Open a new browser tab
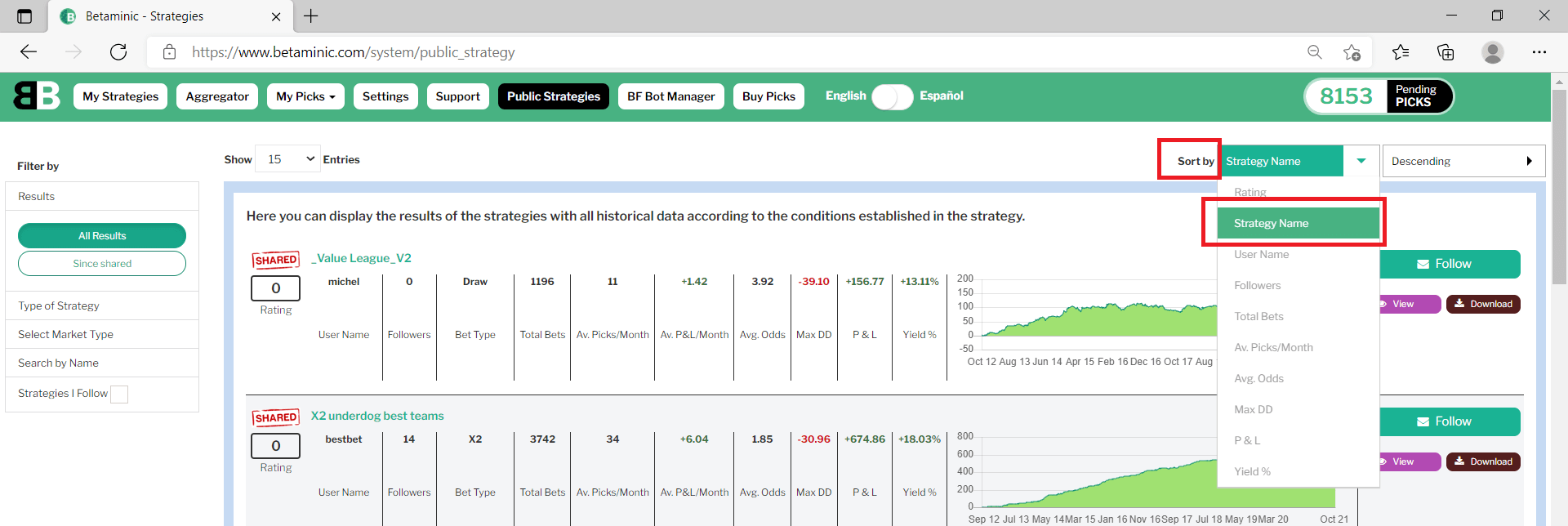The width and height of the screenshot is (1568, 526). pos(311,16)
